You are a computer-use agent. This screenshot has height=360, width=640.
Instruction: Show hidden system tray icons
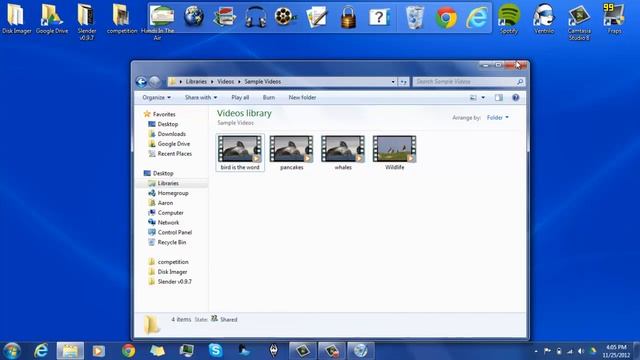[x=536, y=351]
